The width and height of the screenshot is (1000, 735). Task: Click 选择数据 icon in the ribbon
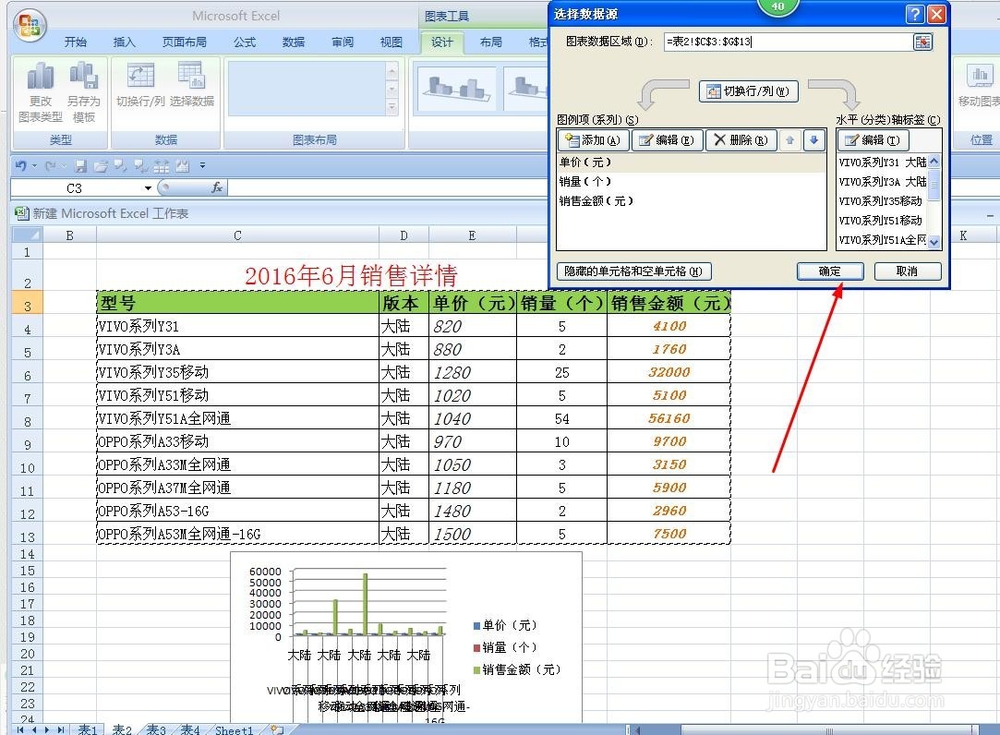point(192,84)
